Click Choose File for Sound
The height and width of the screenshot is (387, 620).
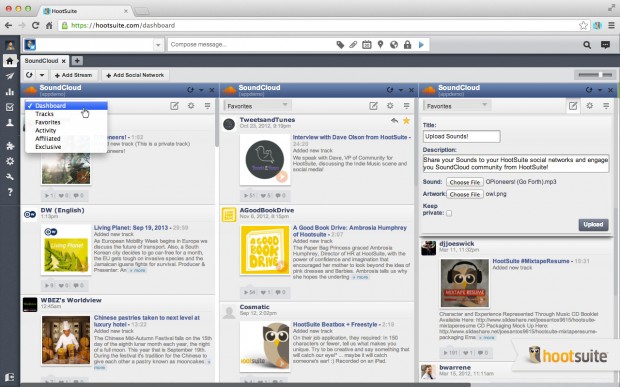point(465,182)
